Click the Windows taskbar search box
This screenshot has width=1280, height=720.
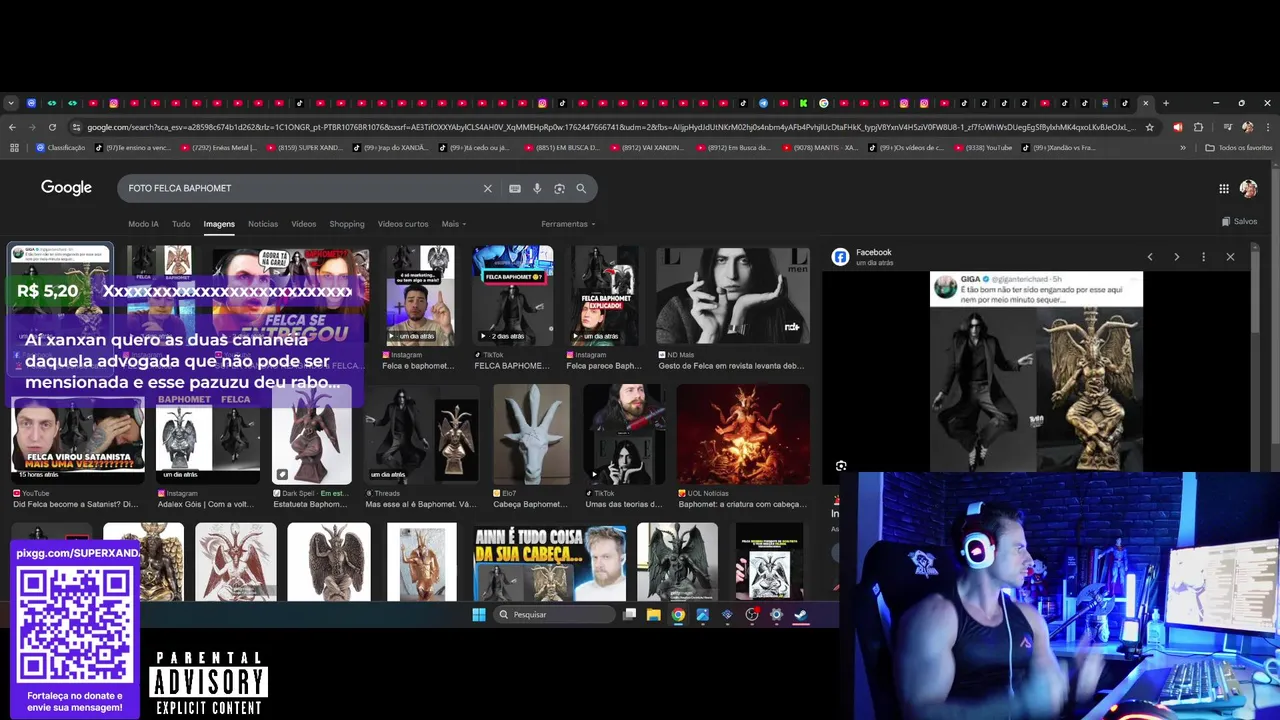(555, 615)
